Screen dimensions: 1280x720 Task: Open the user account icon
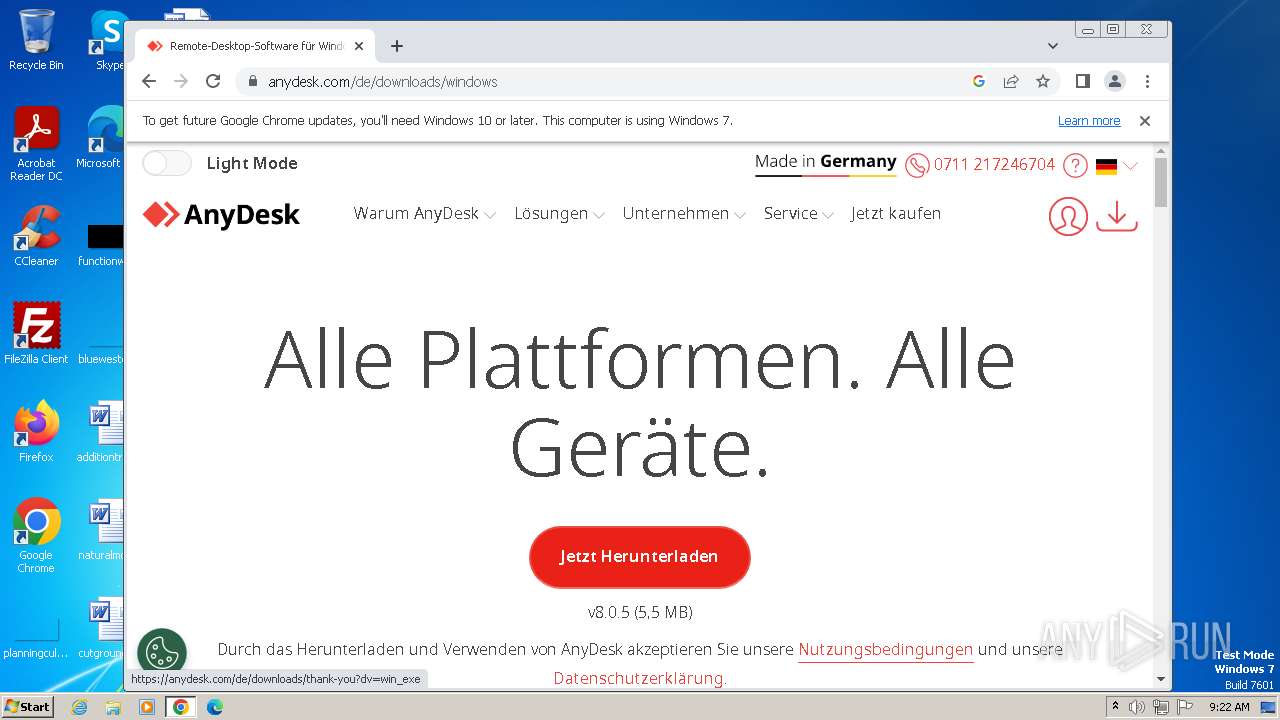[1068, 216]
